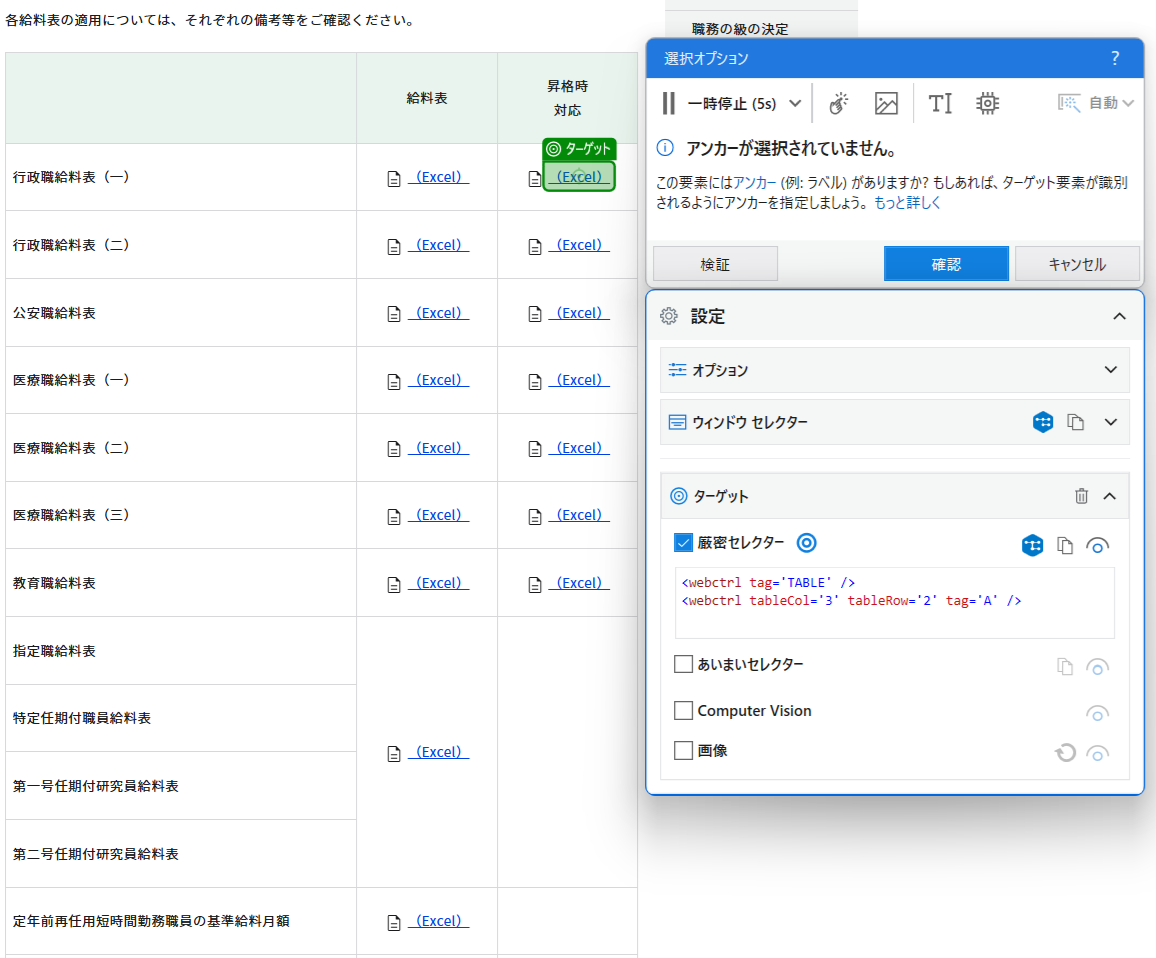Click the pause icon in the selection options toolbar

coord(669,103)
